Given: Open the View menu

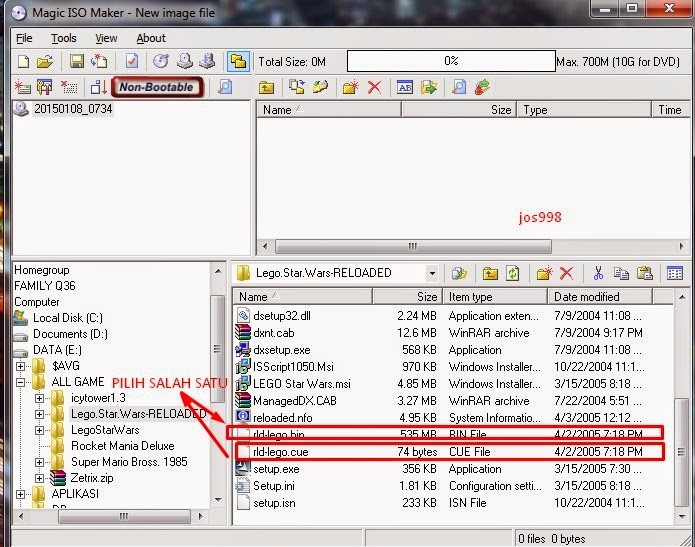Looking at the screenshot, I should 106,39.
